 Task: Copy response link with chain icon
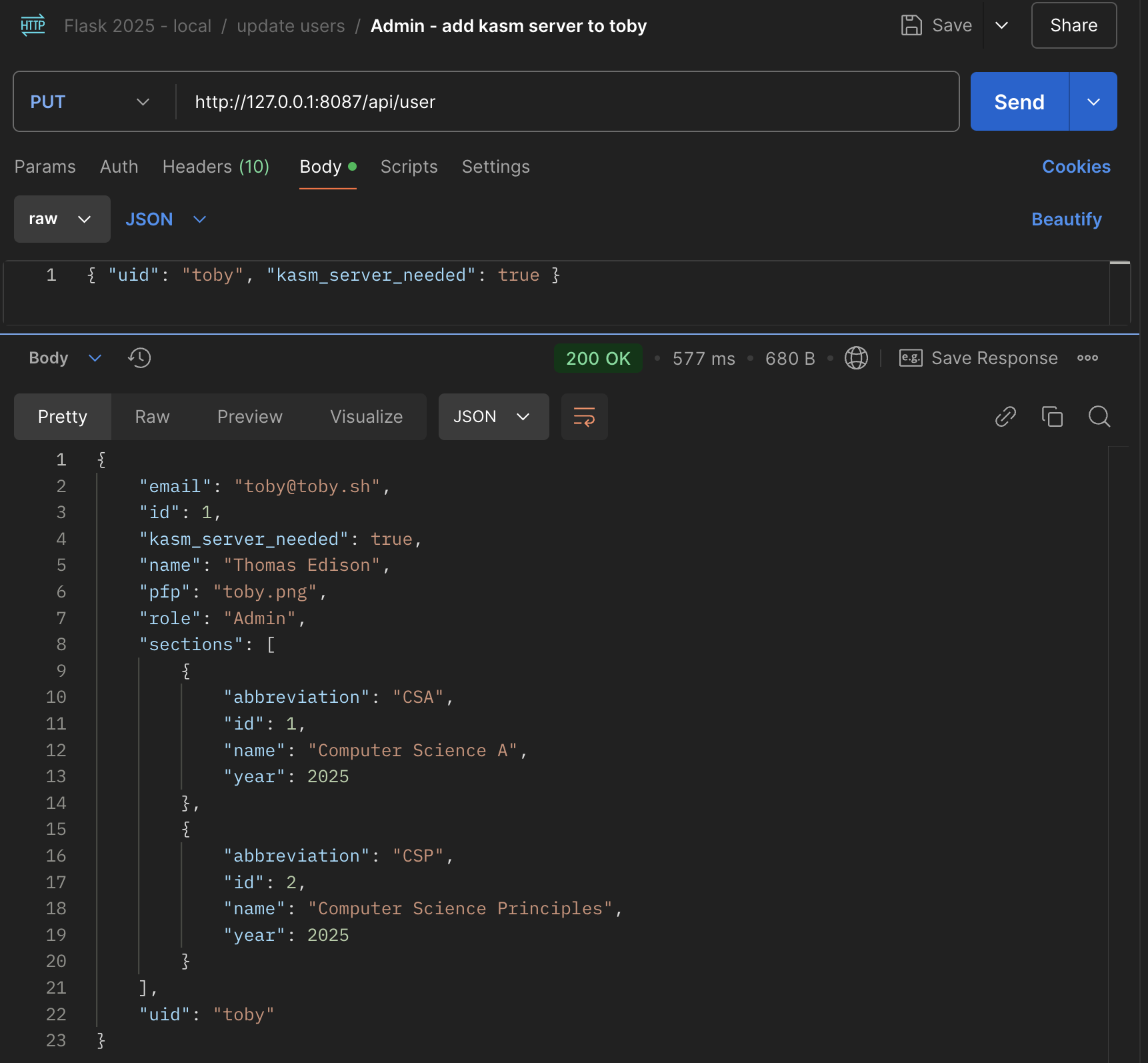[x=1005, y=417]
